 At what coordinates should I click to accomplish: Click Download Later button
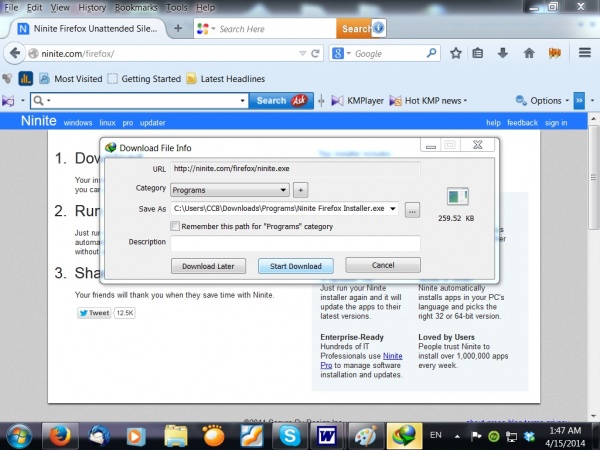(x=208, y=266)
